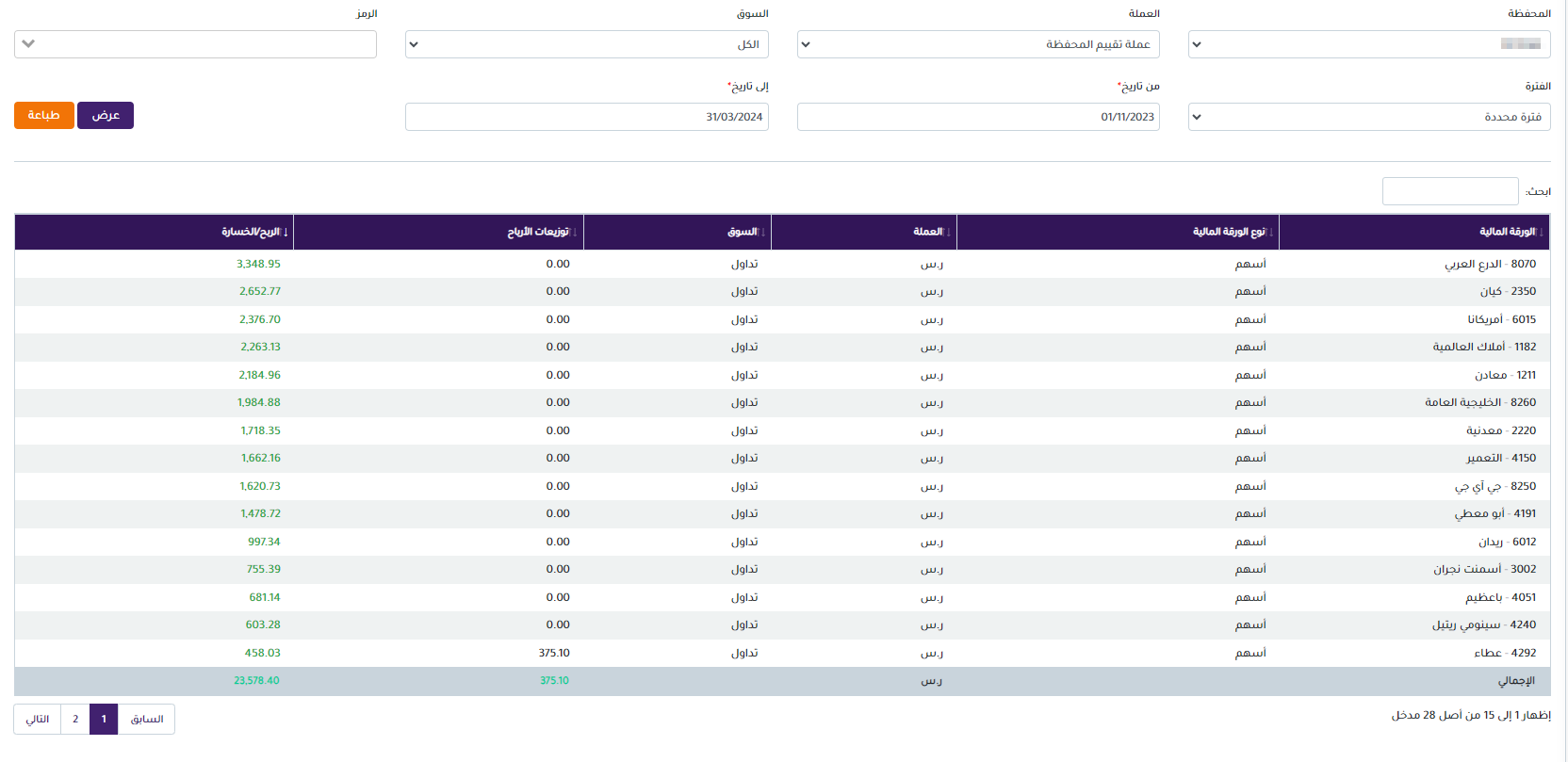Sort by توزيعات الأرباح column

pyautogui.click(x=538, y=232)
